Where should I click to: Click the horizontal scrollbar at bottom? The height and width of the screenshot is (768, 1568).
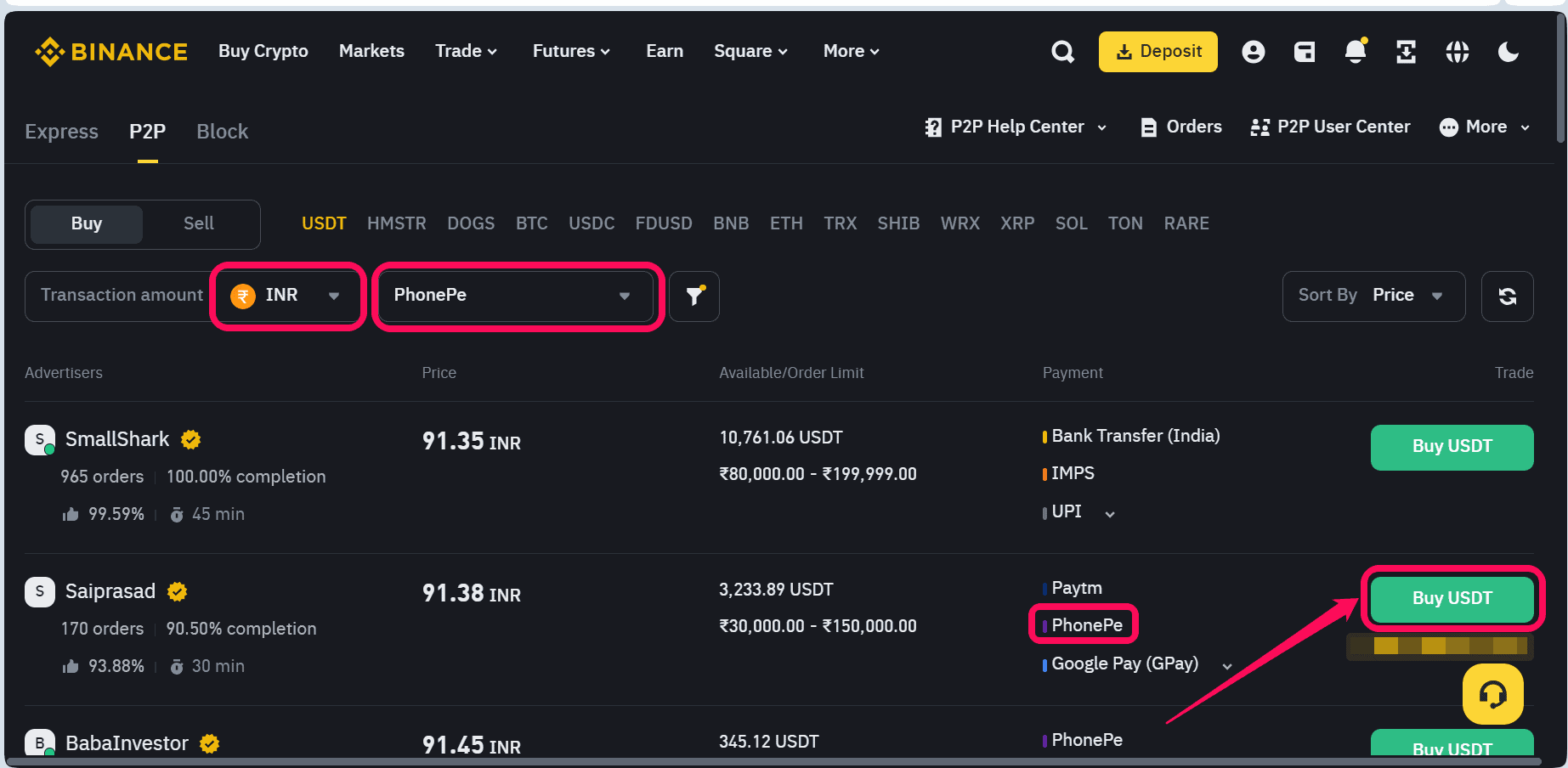click(x=773, y=761)
